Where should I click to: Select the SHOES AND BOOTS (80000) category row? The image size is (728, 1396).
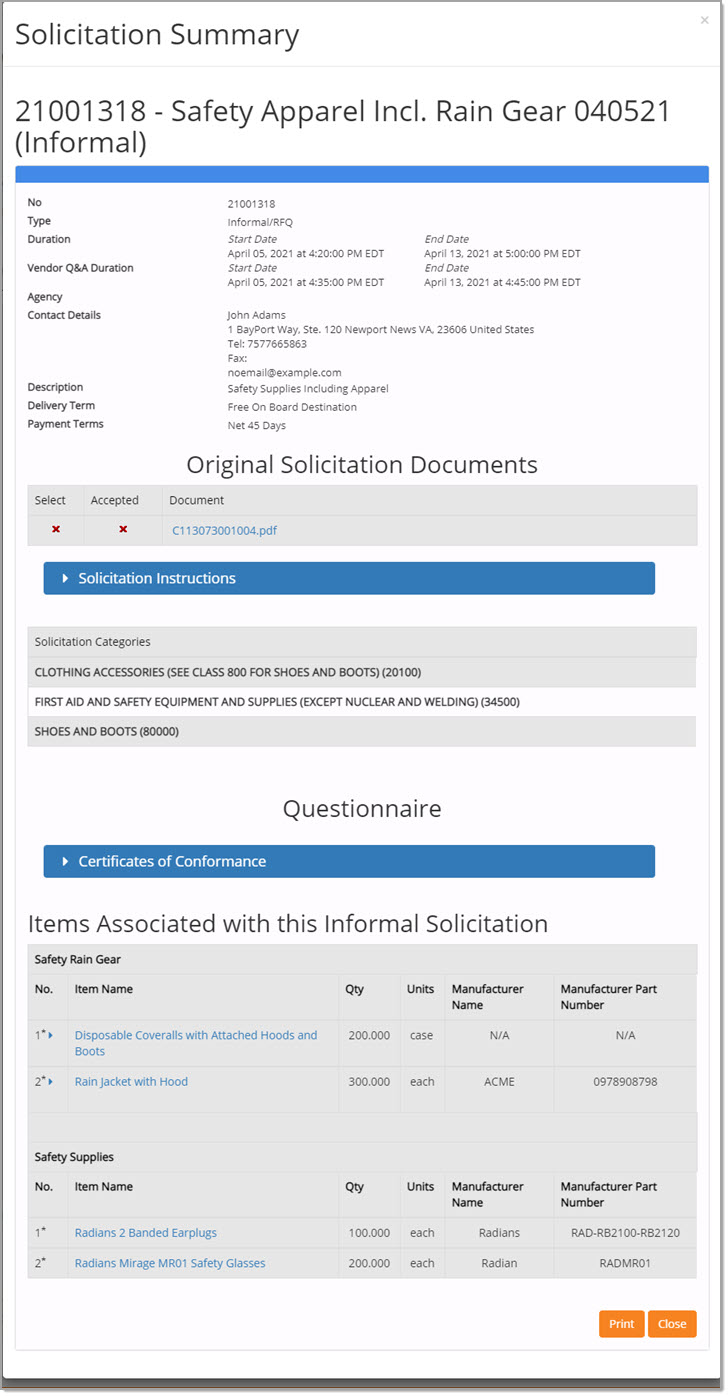[x=362, y=731]
